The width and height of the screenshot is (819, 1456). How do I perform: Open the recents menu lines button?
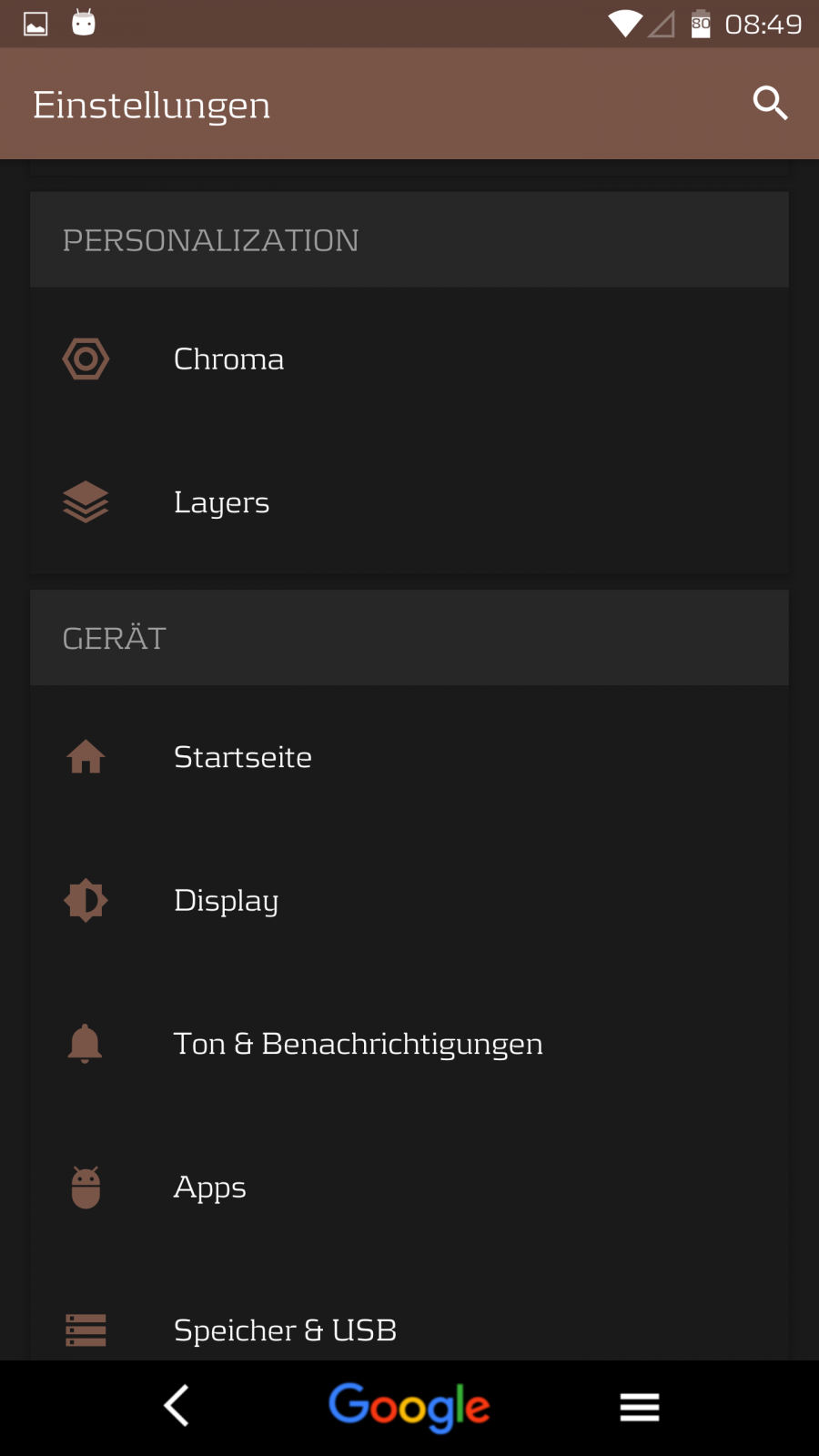640,1408
